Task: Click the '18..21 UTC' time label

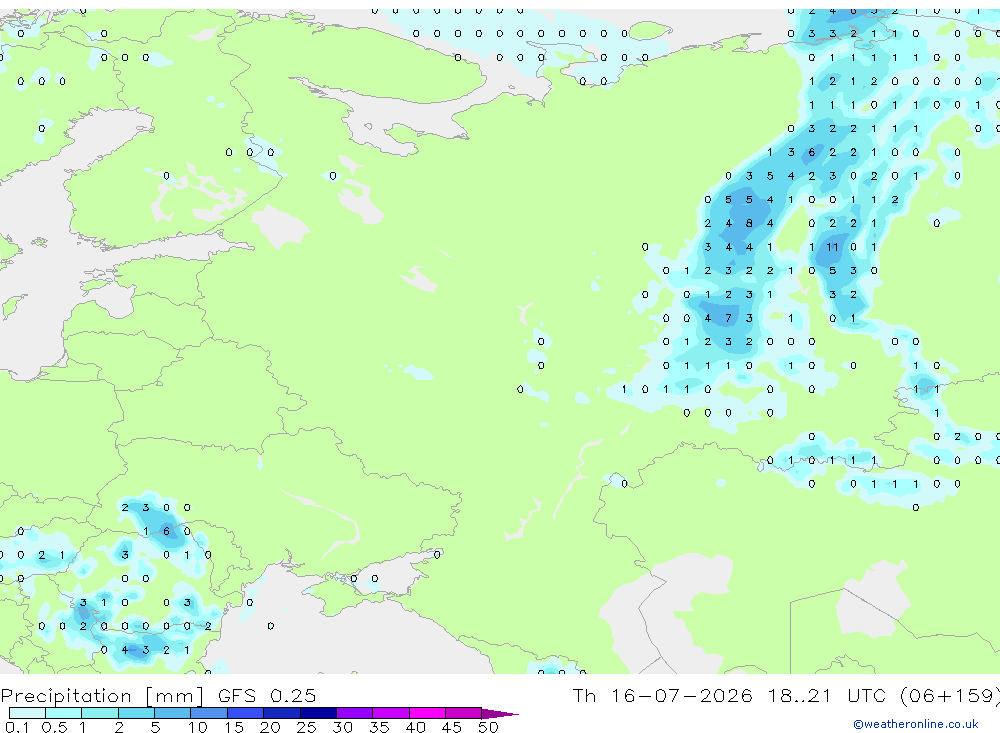Action: coord(828,695)
